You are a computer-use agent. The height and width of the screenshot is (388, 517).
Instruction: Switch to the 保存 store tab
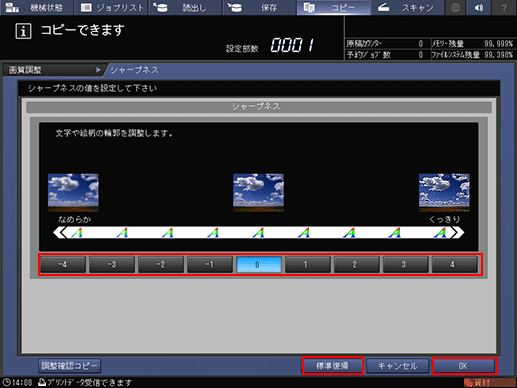pos(259,7)
